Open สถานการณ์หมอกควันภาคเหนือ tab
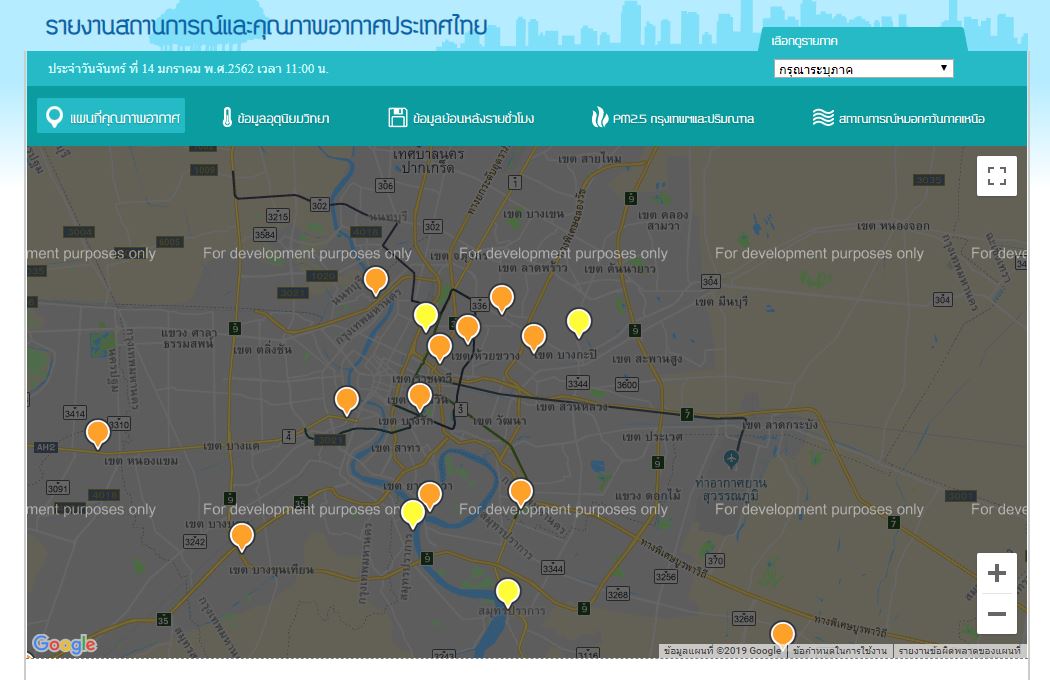Screen dimensions: 1050x680 (x=898, y=118)
